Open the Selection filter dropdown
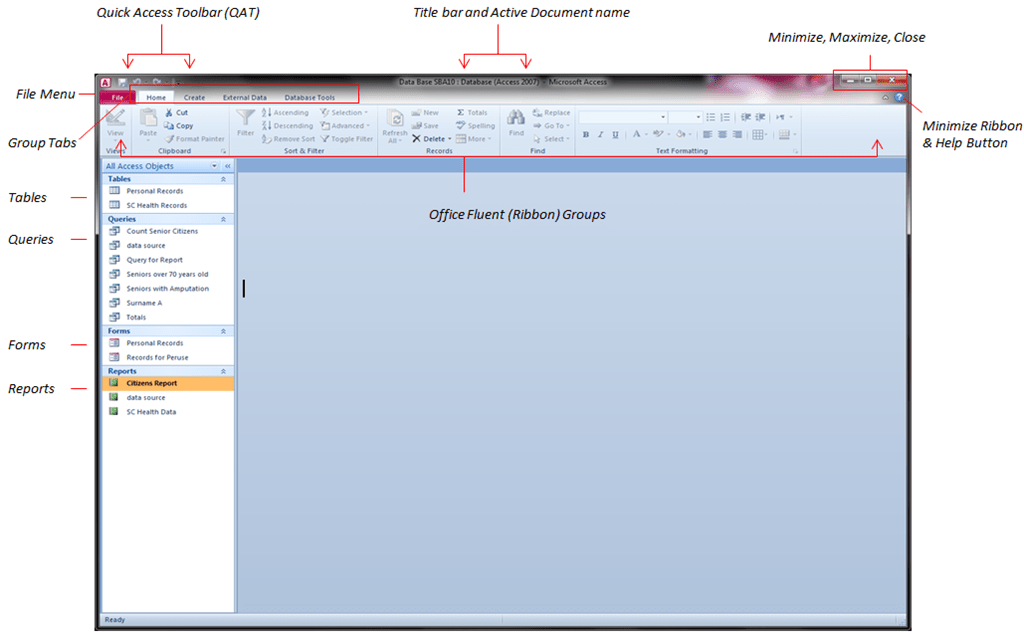Screen dimensions: 1024x632 tap(344, 112)
